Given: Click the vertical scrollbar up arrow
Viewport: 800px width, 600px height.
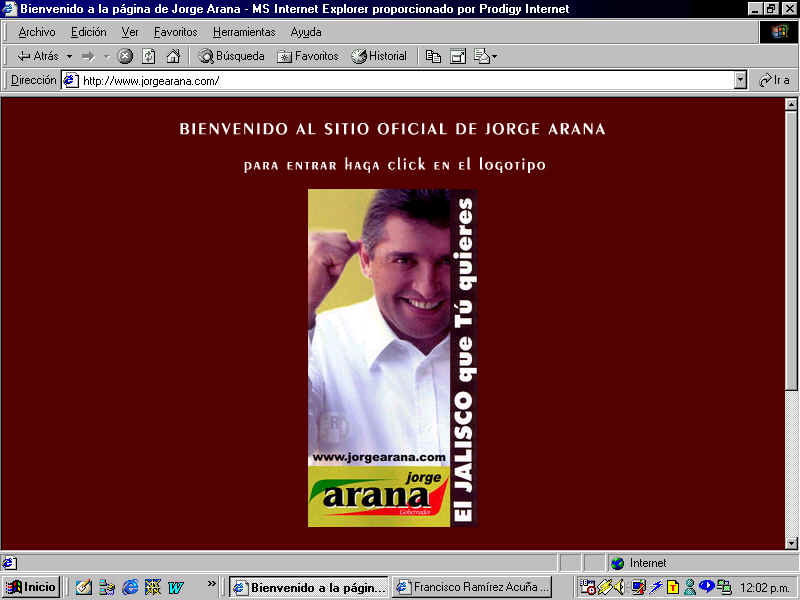Looking at the screenshot, I should click(791, 104).
